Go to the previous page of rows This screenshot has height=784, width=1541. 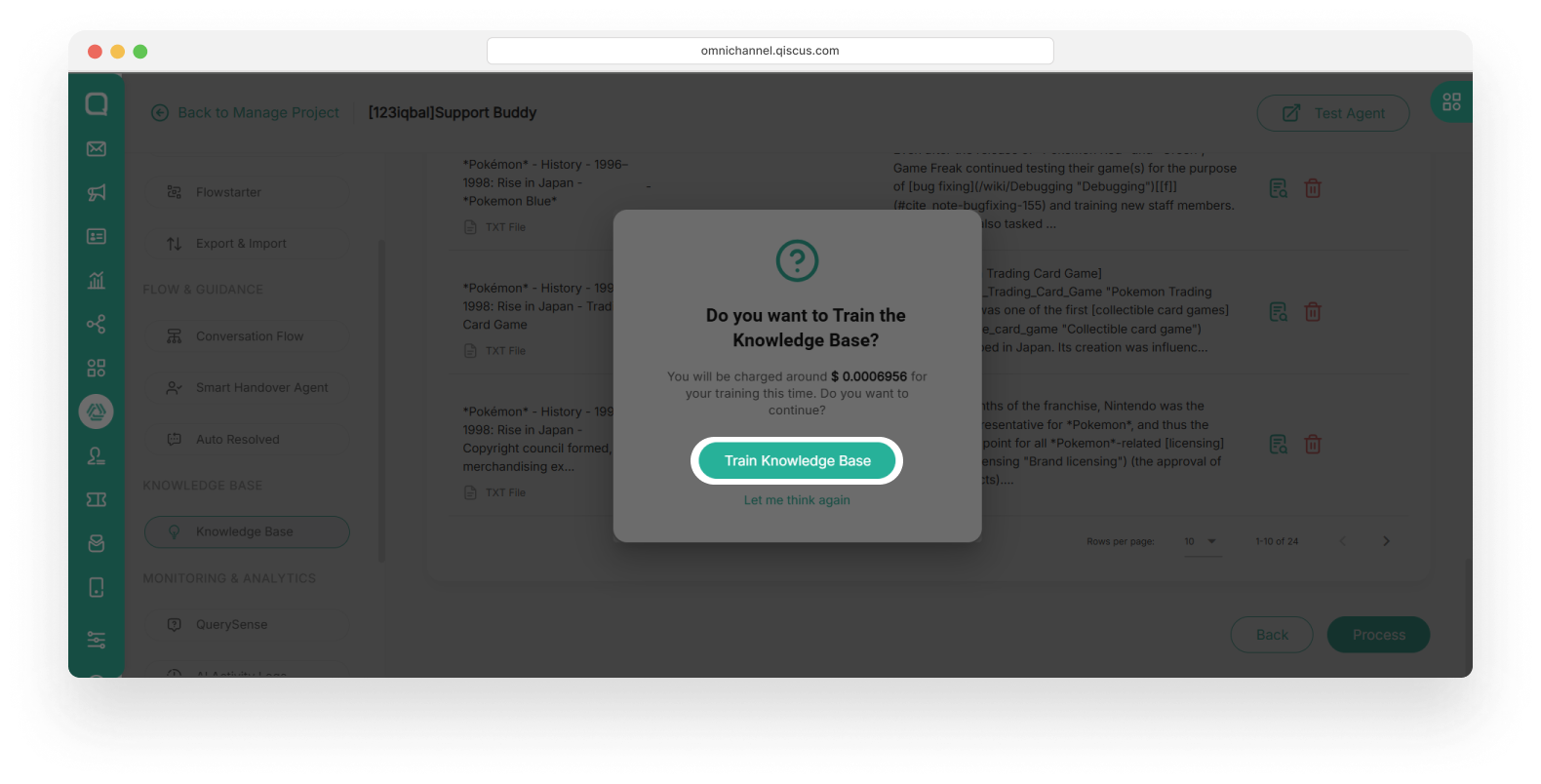[x=1342, y=541]
